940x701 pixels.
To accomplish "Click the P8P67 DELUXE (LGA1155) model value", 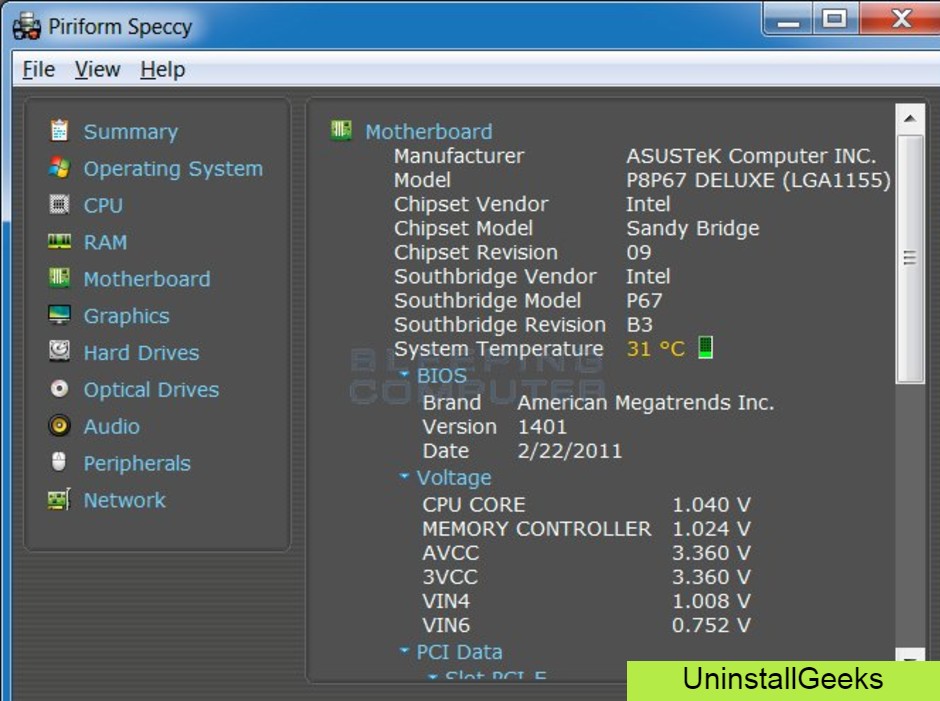I will (758, 180).
